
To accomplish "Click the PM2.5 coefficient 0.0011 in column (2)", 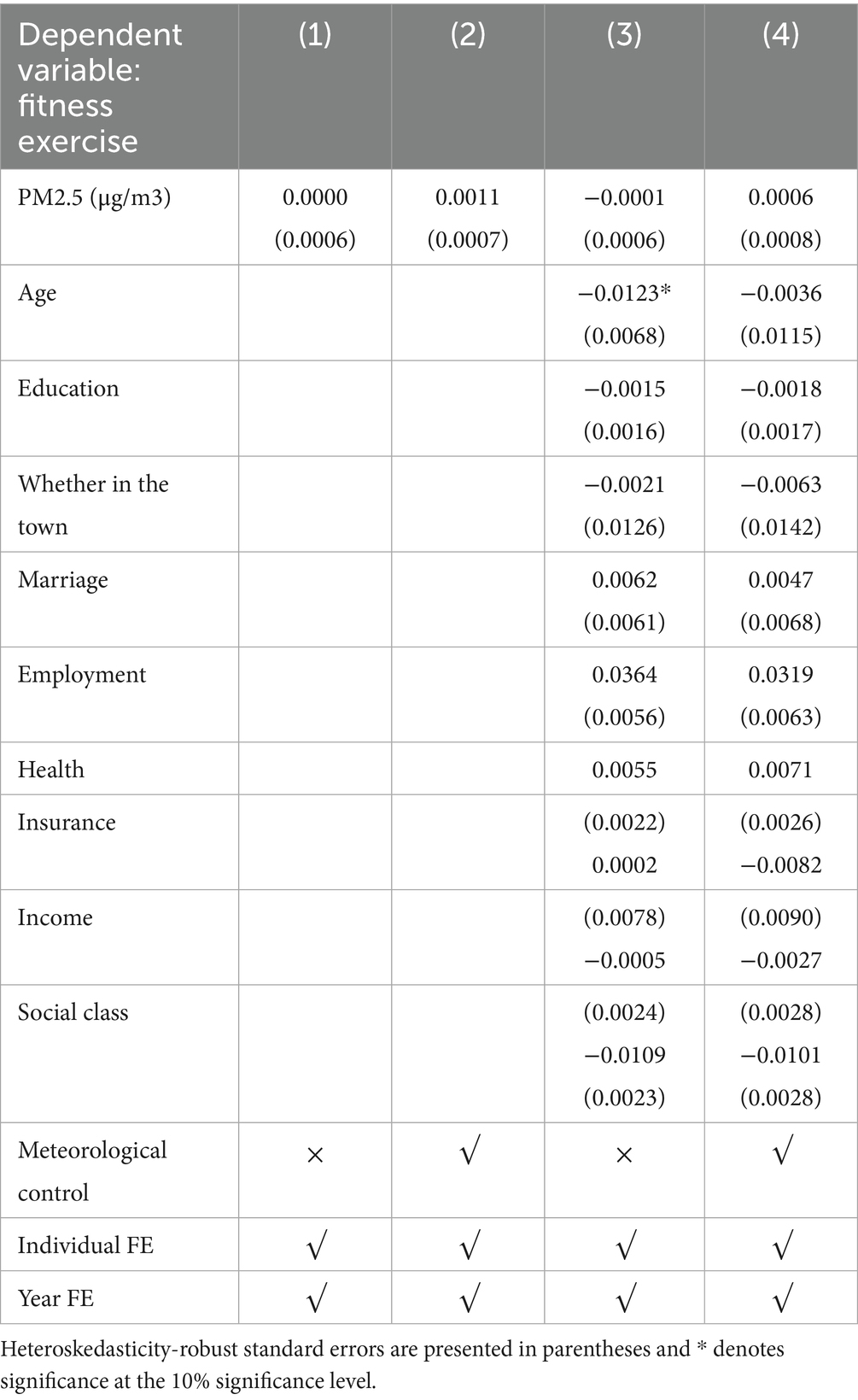I will pyautogui.click(x=468, y=197).
